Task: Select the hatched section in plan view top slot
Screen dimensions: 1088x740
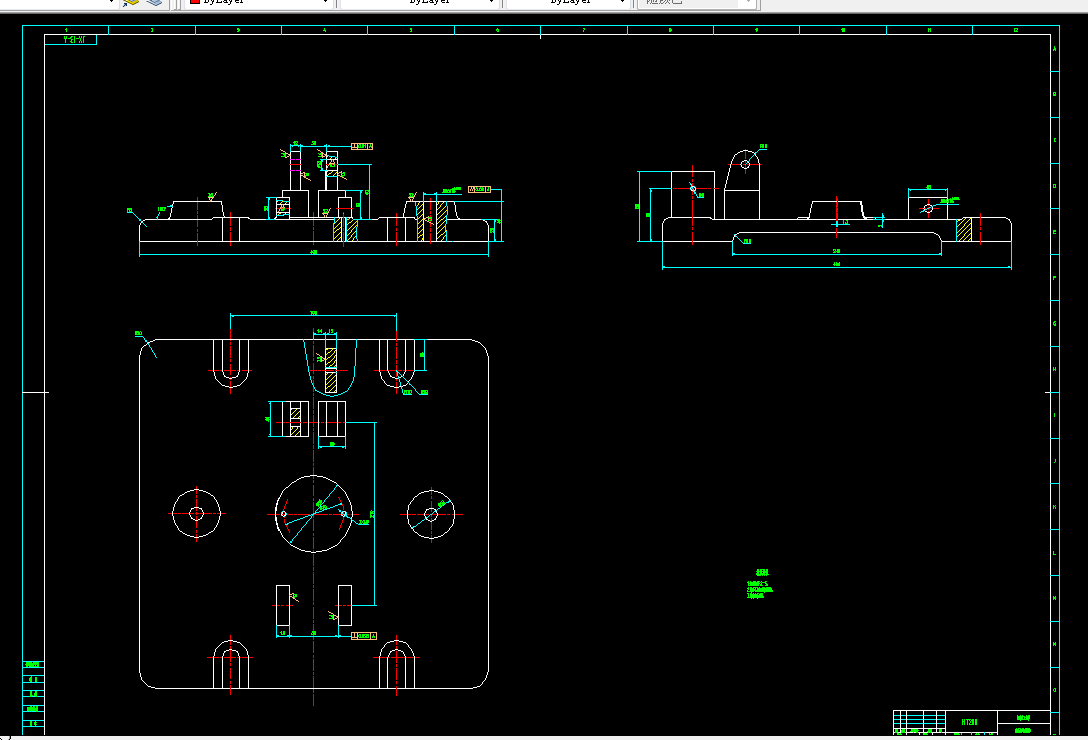Action: coord(331,371)
